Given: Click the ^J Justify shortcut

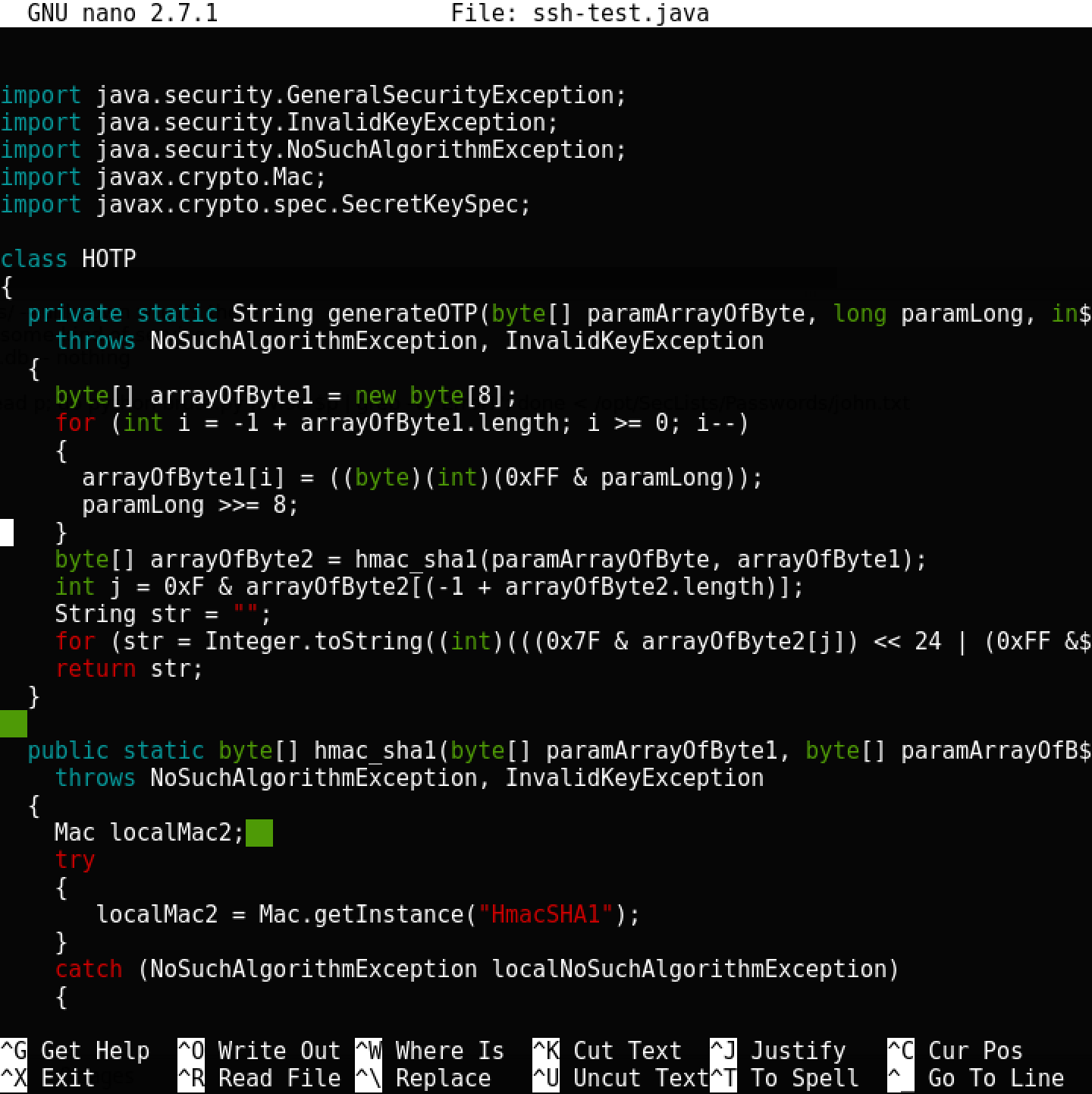Looking at the screenshot, I should click(778, 1051).
